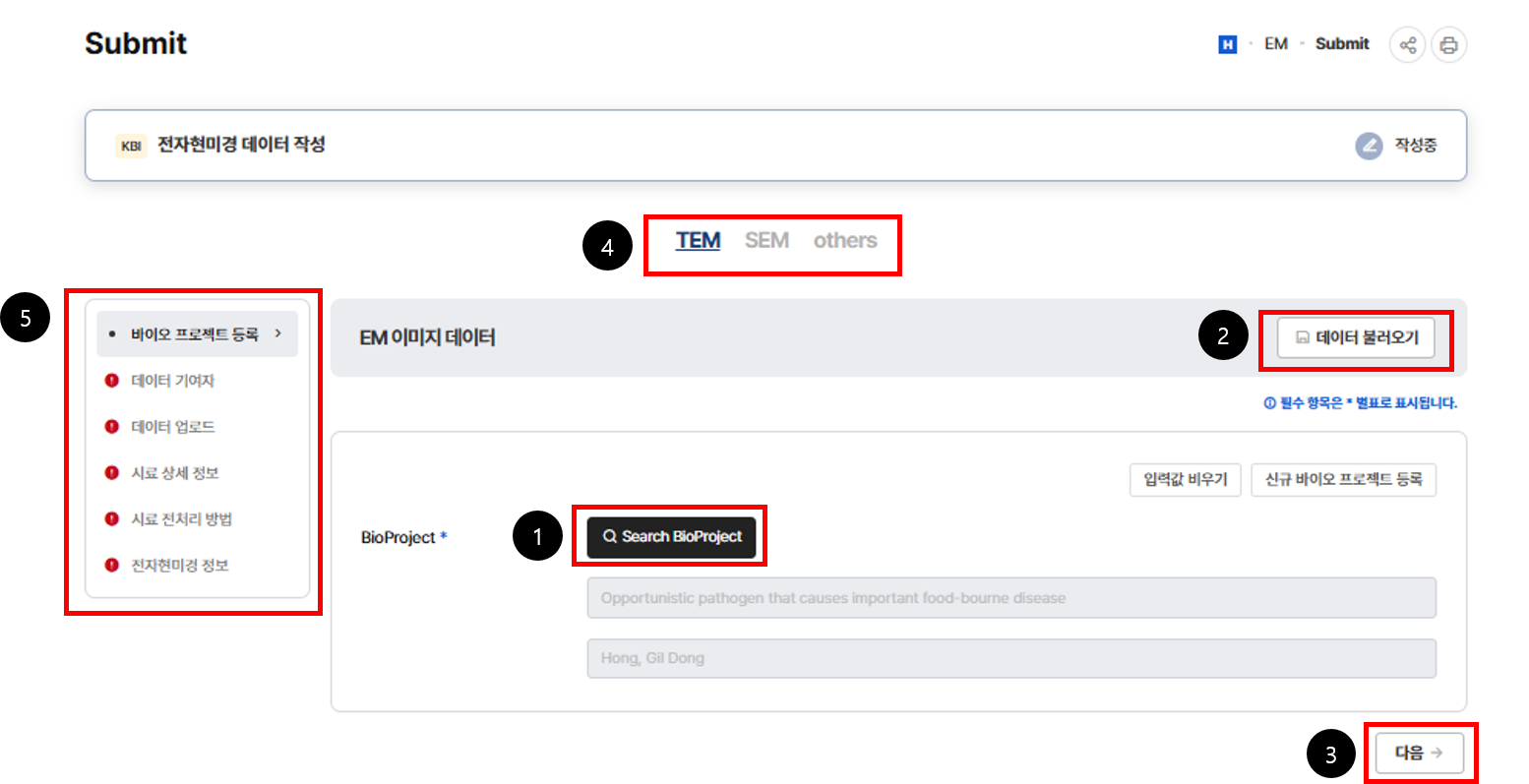
Task: Proceed with the 다음 next button
Action: point(1419,753)
